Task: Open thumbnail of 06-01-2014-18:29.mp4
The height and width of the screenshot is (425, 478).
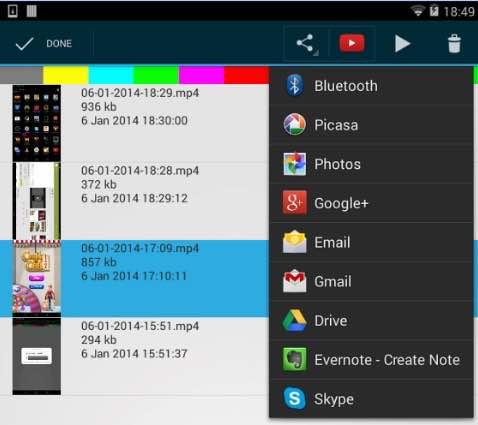Action: tap(37, 123)
